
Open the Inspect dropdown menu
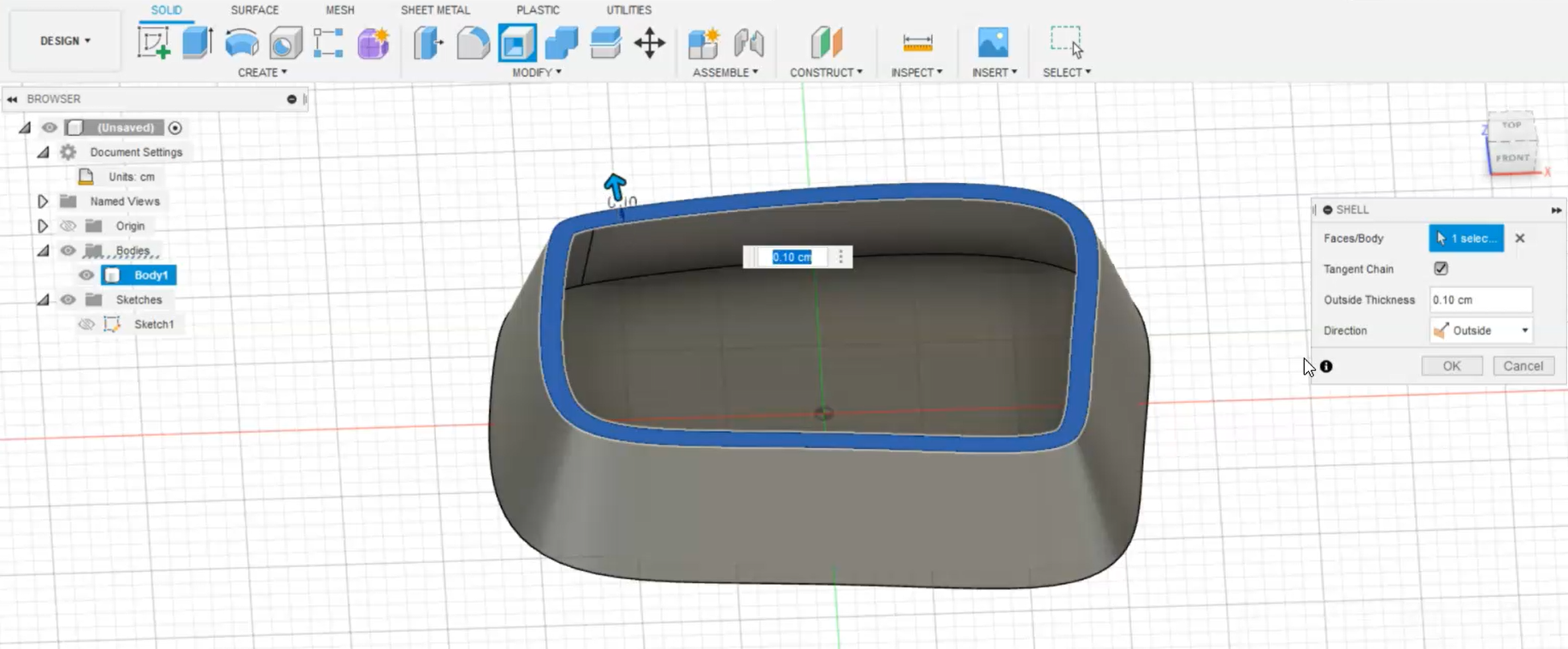[917, 73]
